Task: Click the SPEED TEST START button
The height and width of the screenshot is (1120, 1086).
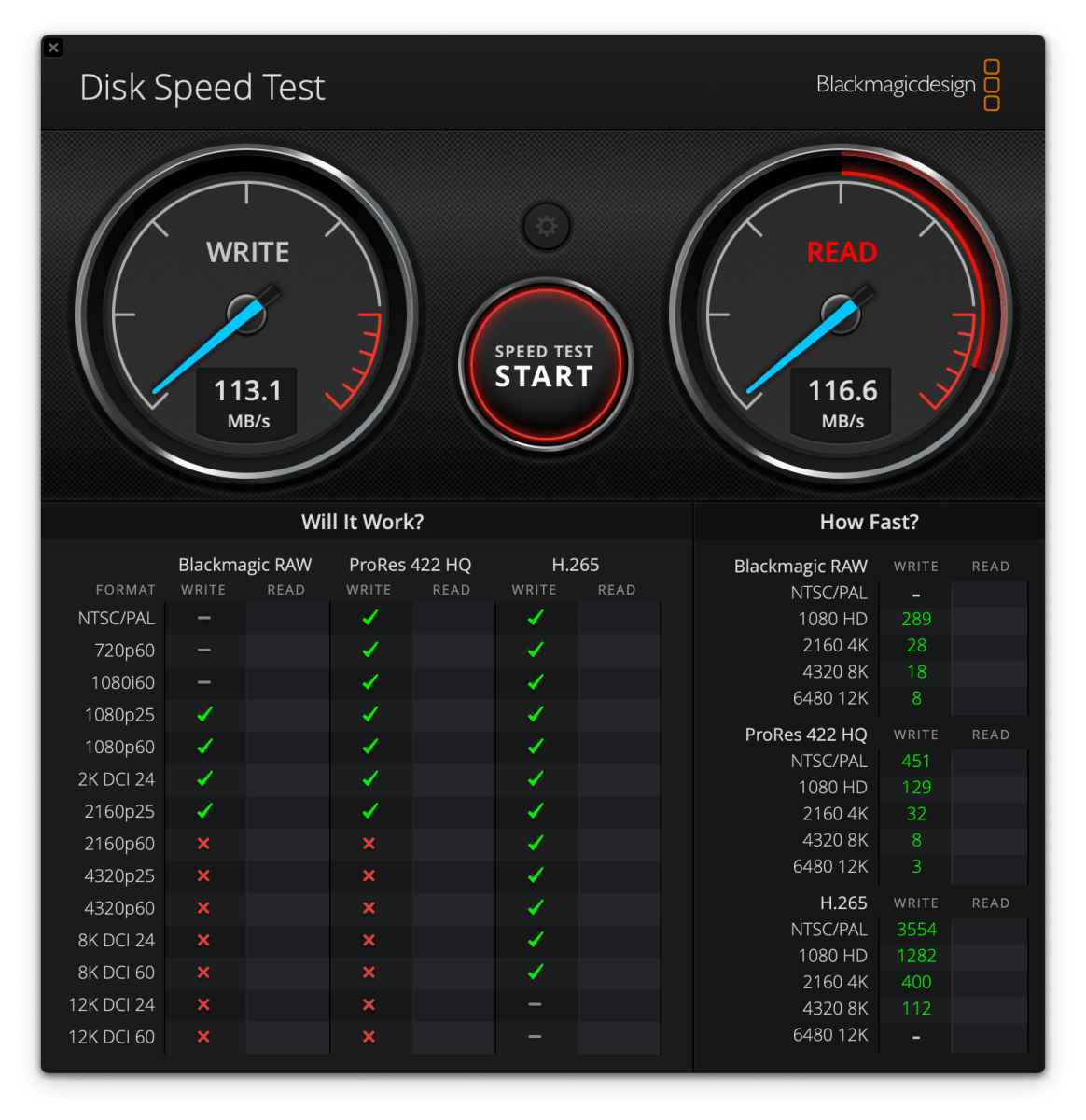Action: (546, 365)
